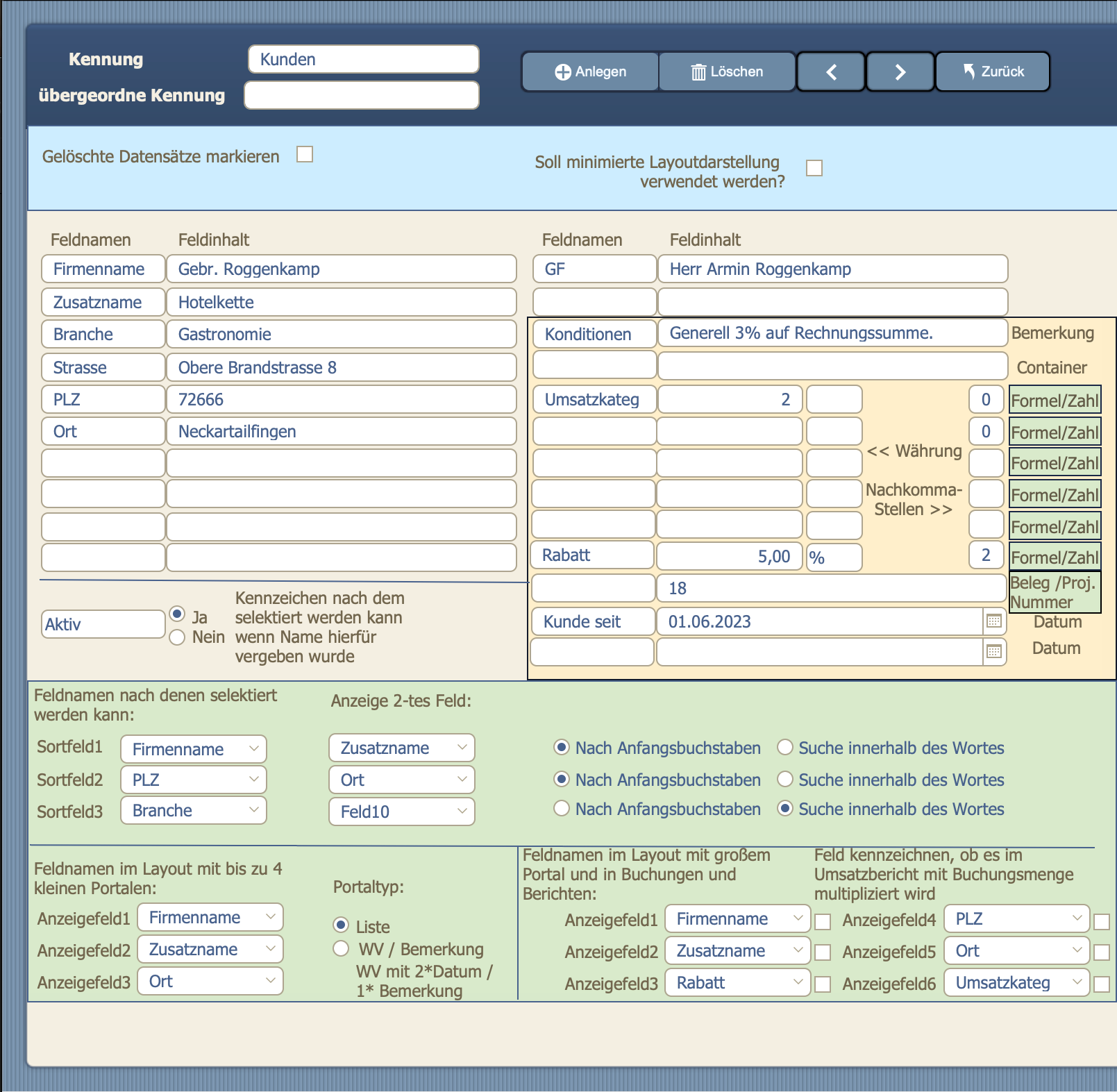
Task: Click the Zurück back arrow button
Action: (993, 72)
